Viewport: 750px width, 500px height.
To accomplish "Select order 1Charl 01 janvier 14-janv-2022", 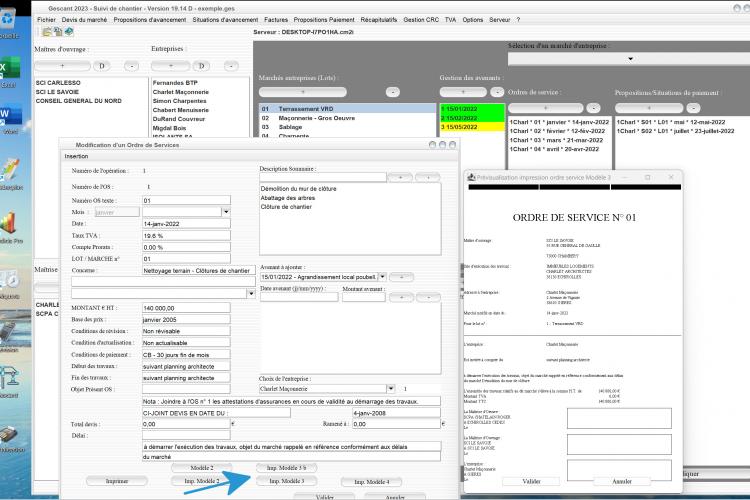I will pyautogui.click(x=559, y=122).
